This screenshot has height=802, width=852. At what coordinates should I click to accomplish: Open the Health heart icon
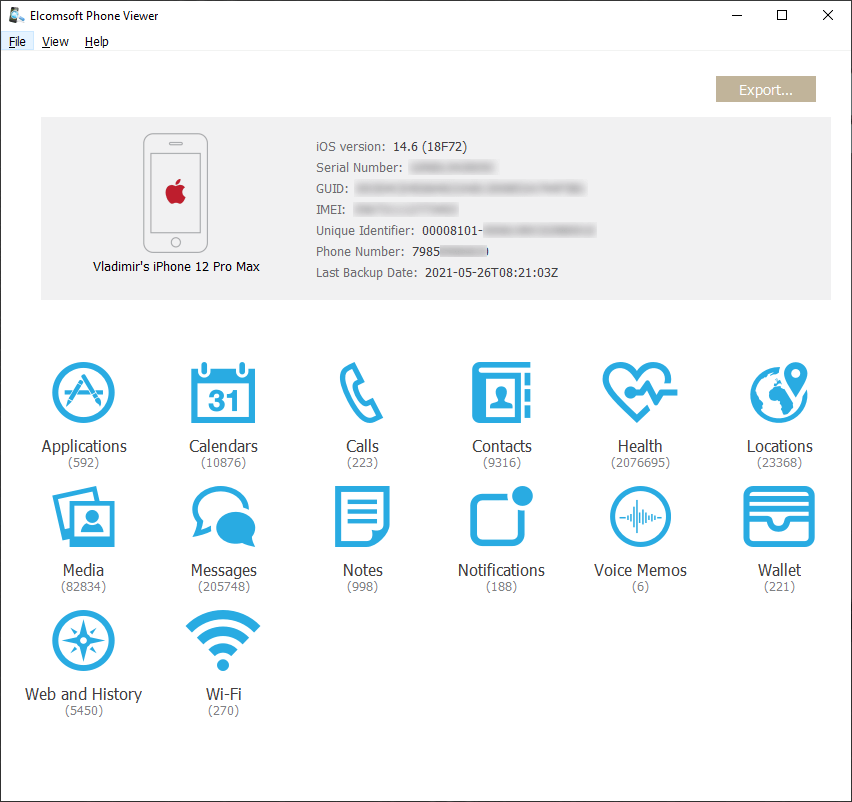coord(640,392)
